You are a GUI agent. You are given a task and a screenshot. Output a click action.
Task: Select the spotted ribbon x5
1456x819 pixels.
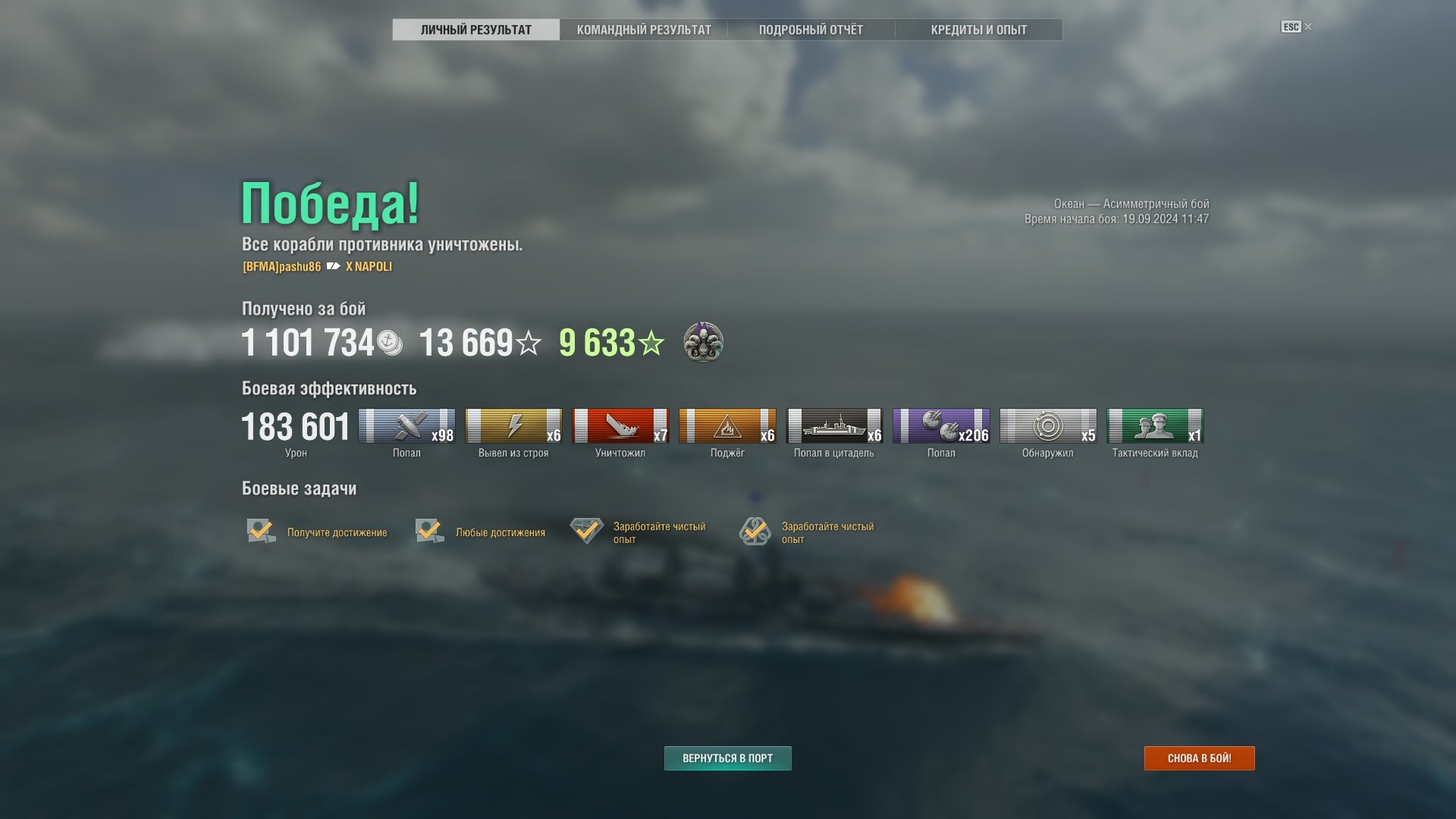(x=1048, y=425)
